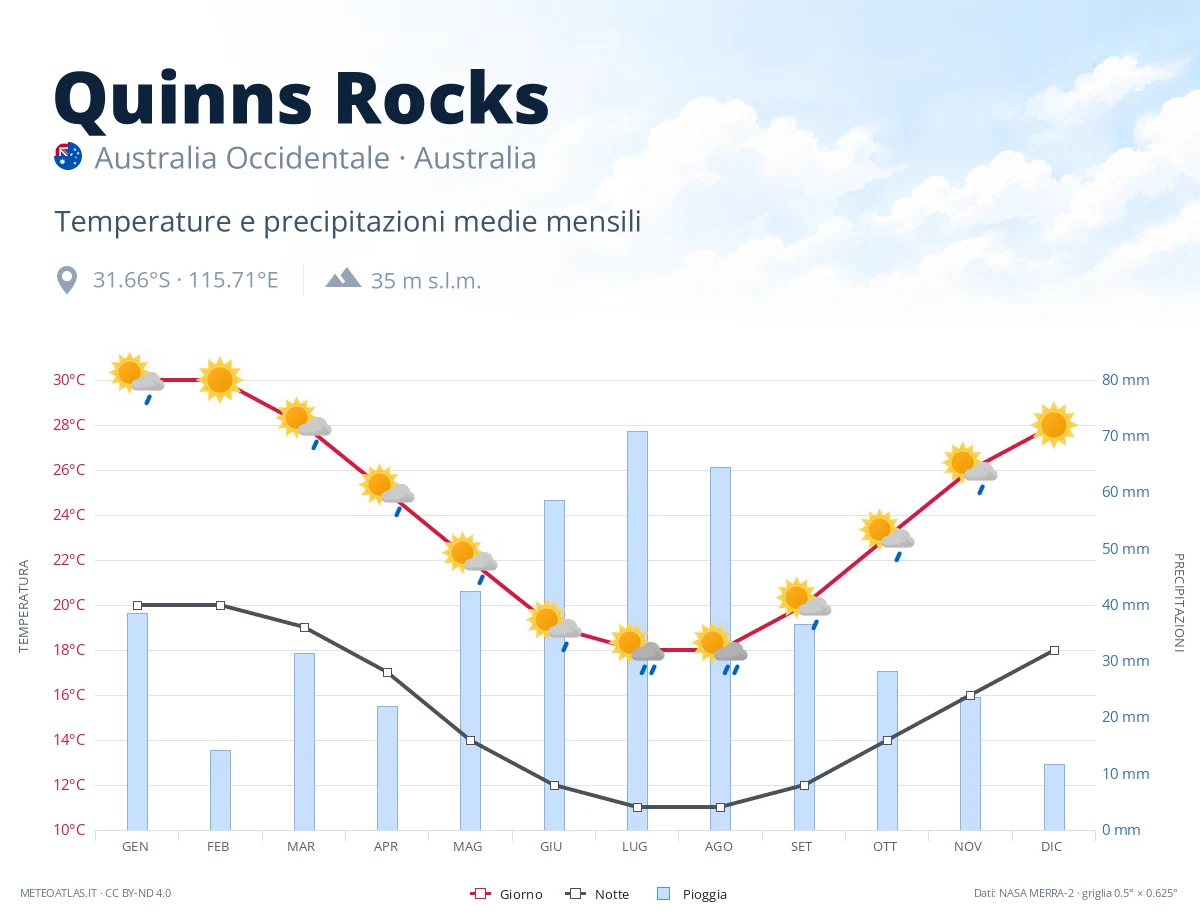
Task: Click the Australian flag icon
Action: [x=68, y=157]
